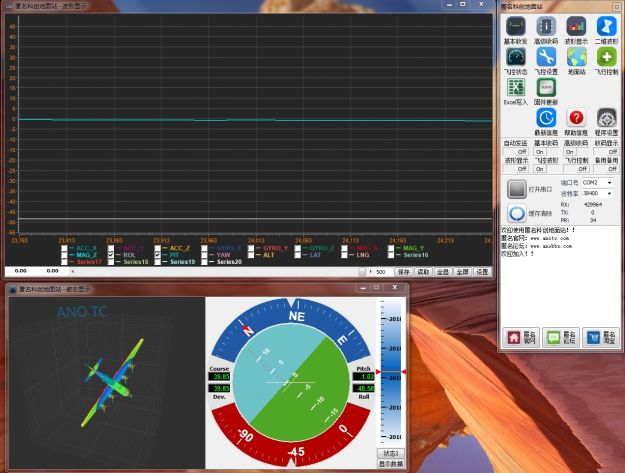This screenshot has height=473, width=625.
Task: Click the 显示数据 button in attitude window
Action: click(x=391, y=464)
